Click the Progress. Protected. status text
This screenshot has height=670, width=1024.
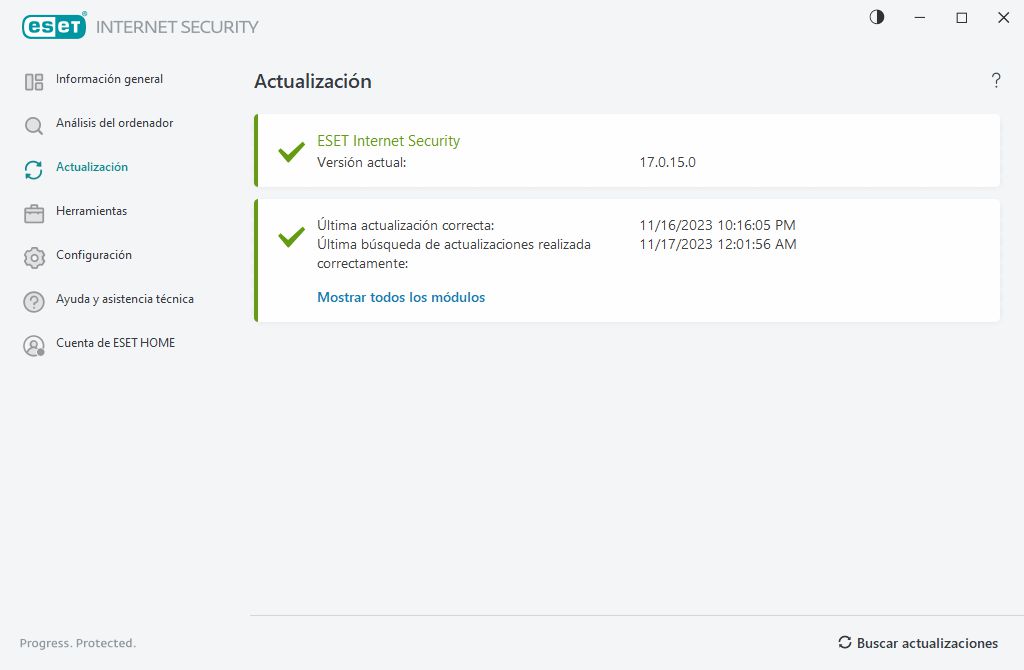coord(78,643)
